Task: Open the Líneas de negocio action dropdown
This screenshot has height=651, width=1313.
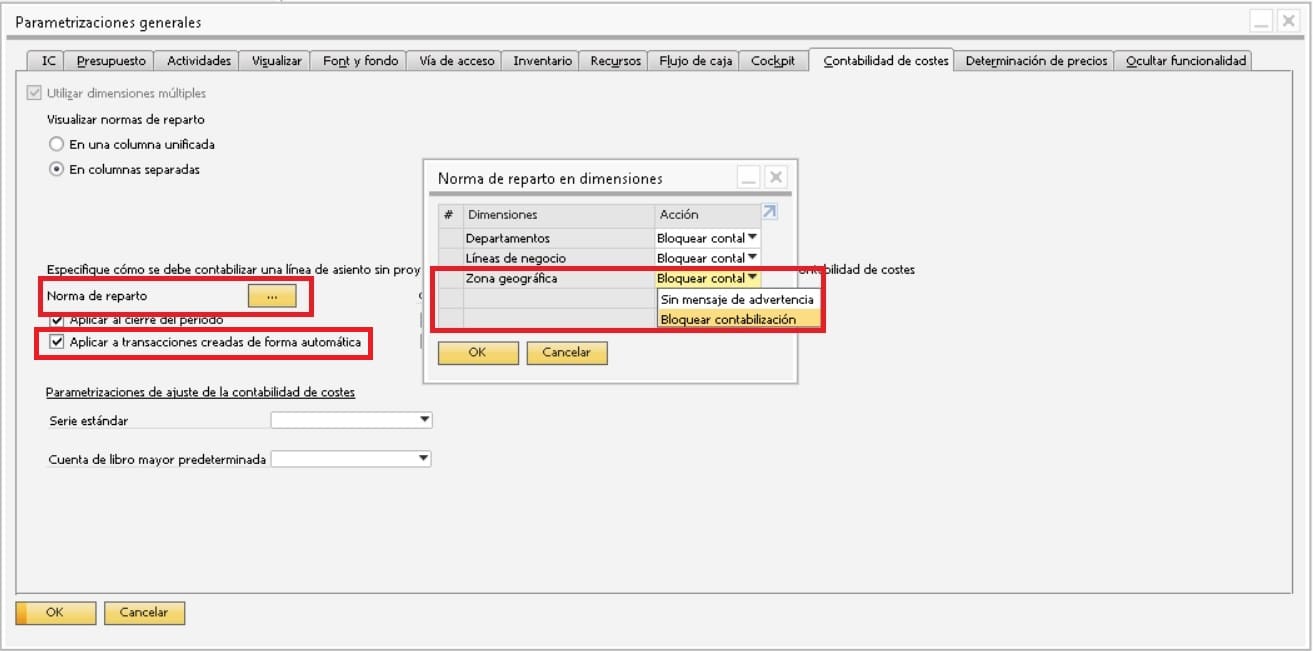Action: [x=753, y=258]
